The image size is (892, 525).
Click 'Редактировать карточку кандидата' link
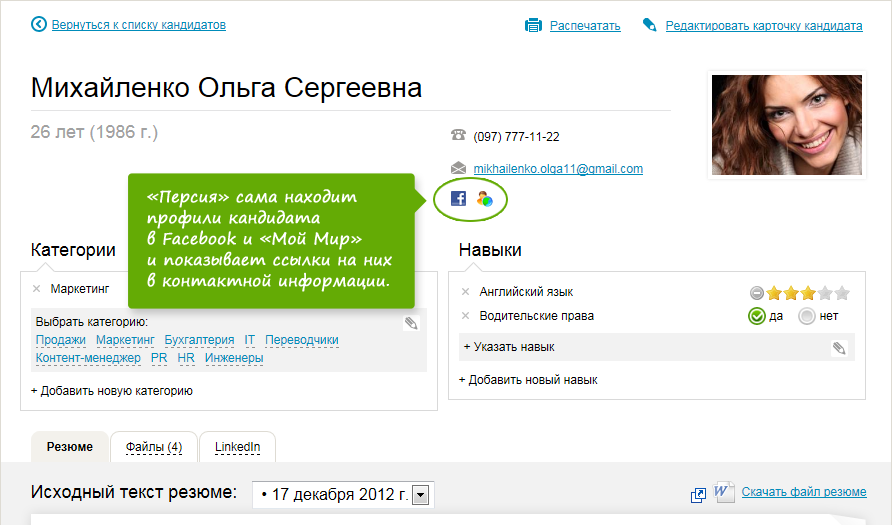(764, 26)
